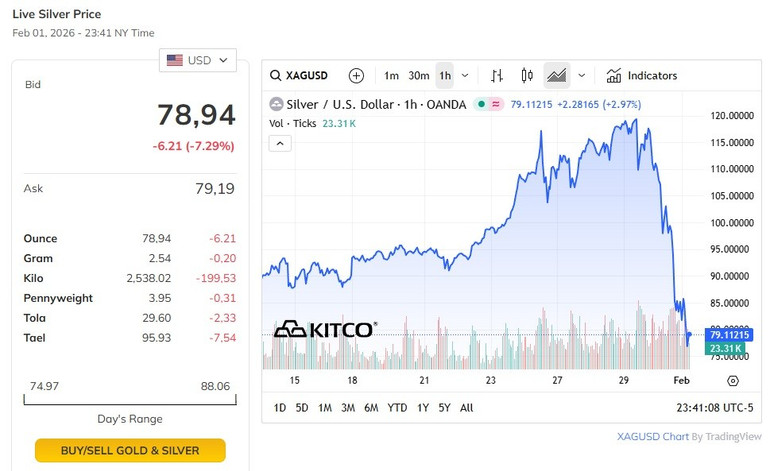This screenshot has height=471, width=770.
Task: Collapse the chart legend arrow
Action: coord(281,143)
